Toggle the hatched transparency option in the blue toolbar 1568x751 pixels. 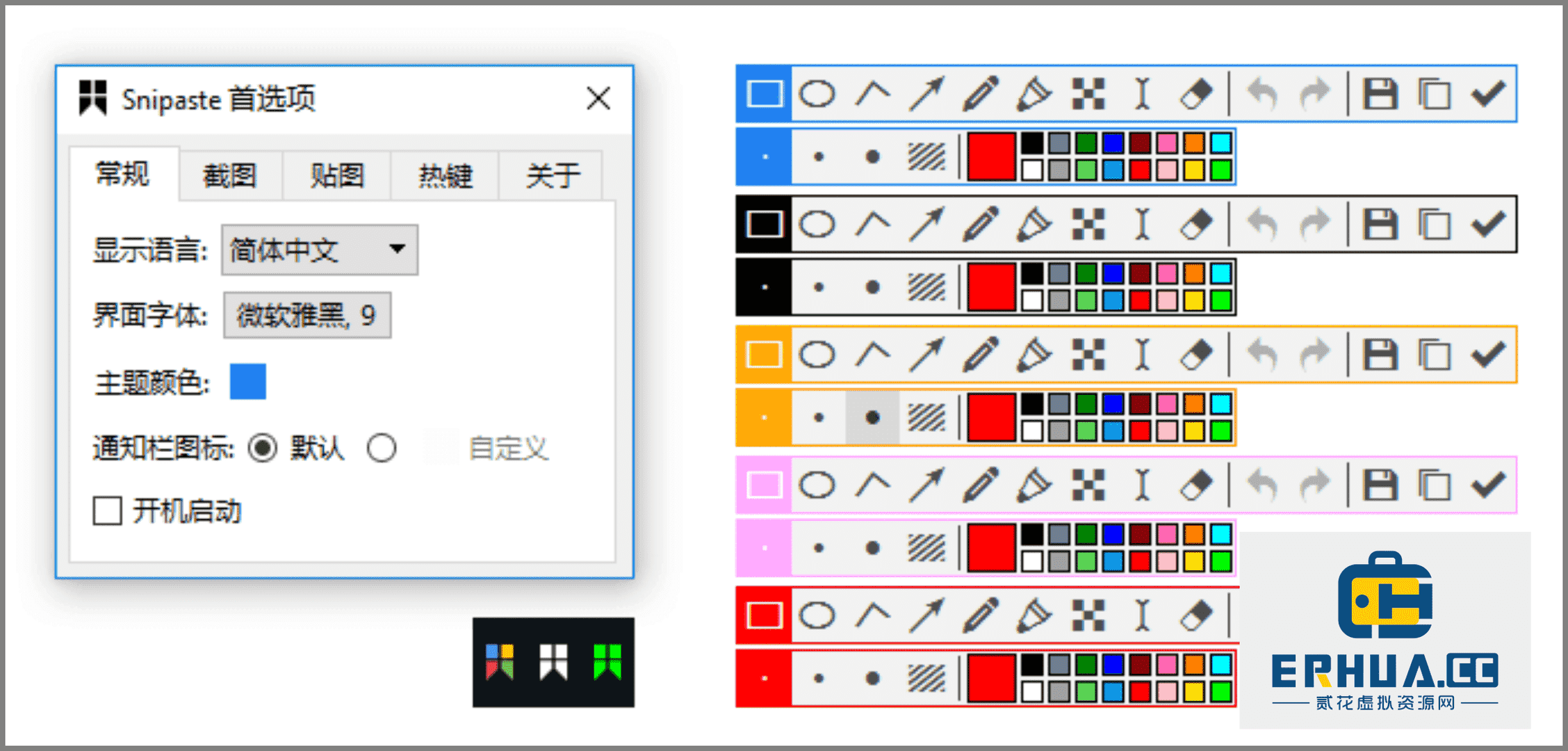coord(926,157)
